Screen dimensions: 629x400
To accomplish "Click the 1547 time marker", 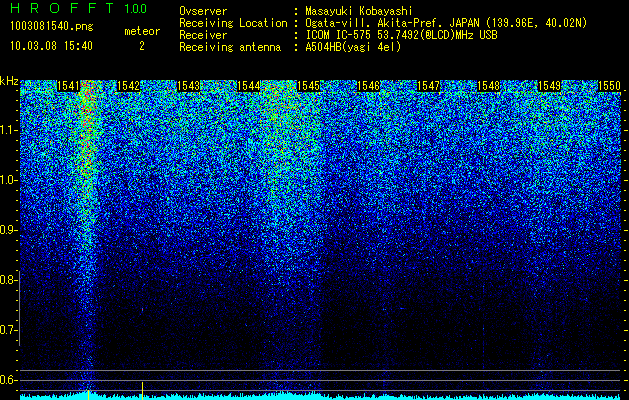I will click(x=429, y=85).
